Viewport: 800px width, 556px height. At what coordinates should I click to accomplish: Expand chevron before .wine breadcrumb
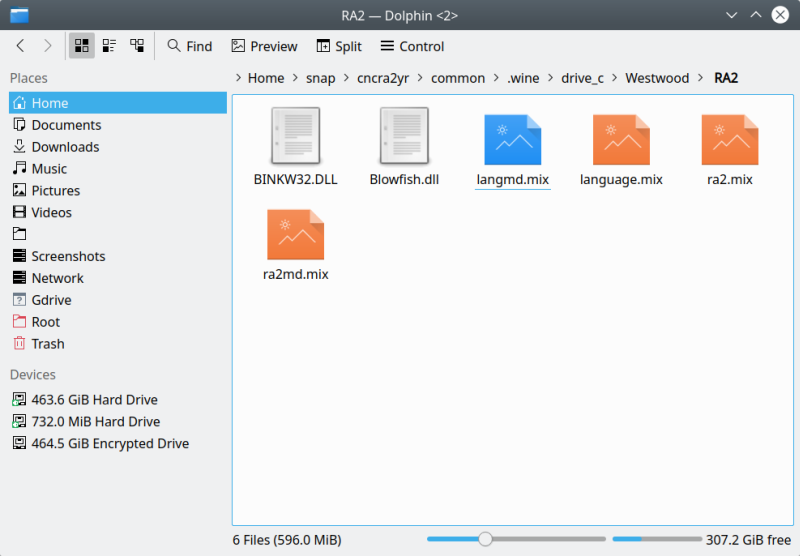tap(496, 78)
